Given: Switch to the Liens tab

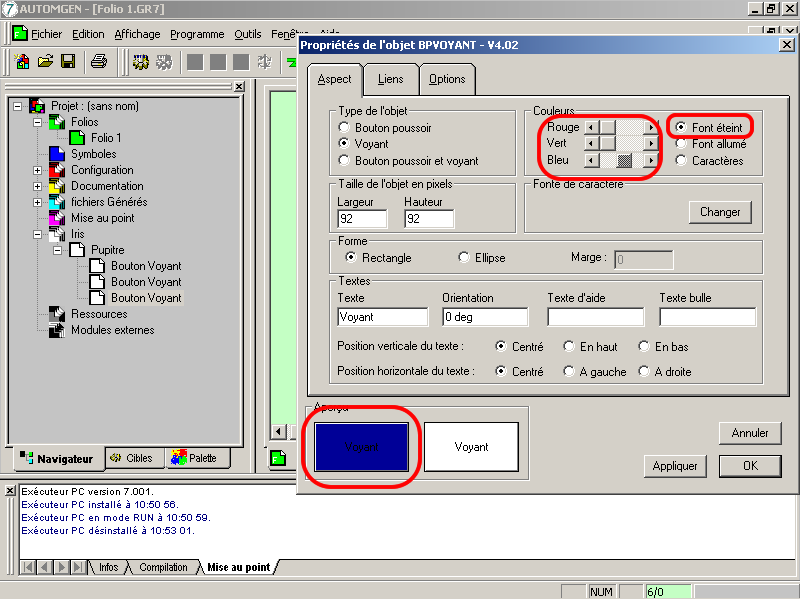Looking at the screenshot, I should (x=391, y=79).
